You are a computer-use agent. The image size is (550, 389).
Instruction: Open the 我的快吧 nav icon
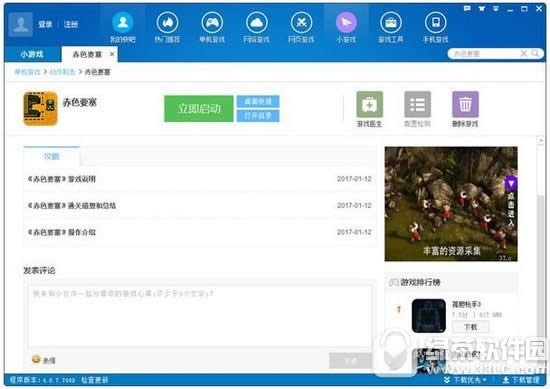click(123, 22)
